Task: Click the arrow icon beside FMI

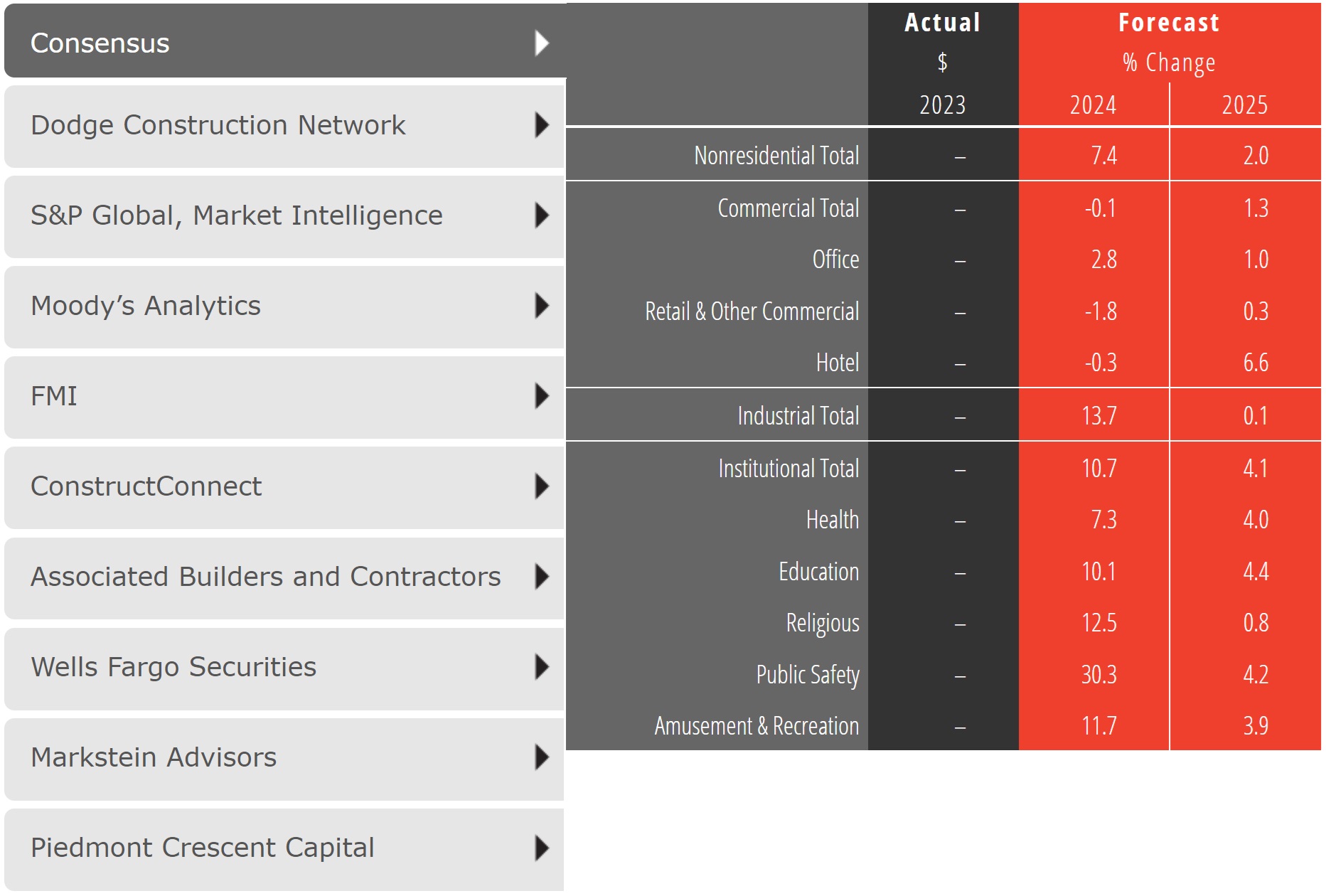Action: point(542,396)
